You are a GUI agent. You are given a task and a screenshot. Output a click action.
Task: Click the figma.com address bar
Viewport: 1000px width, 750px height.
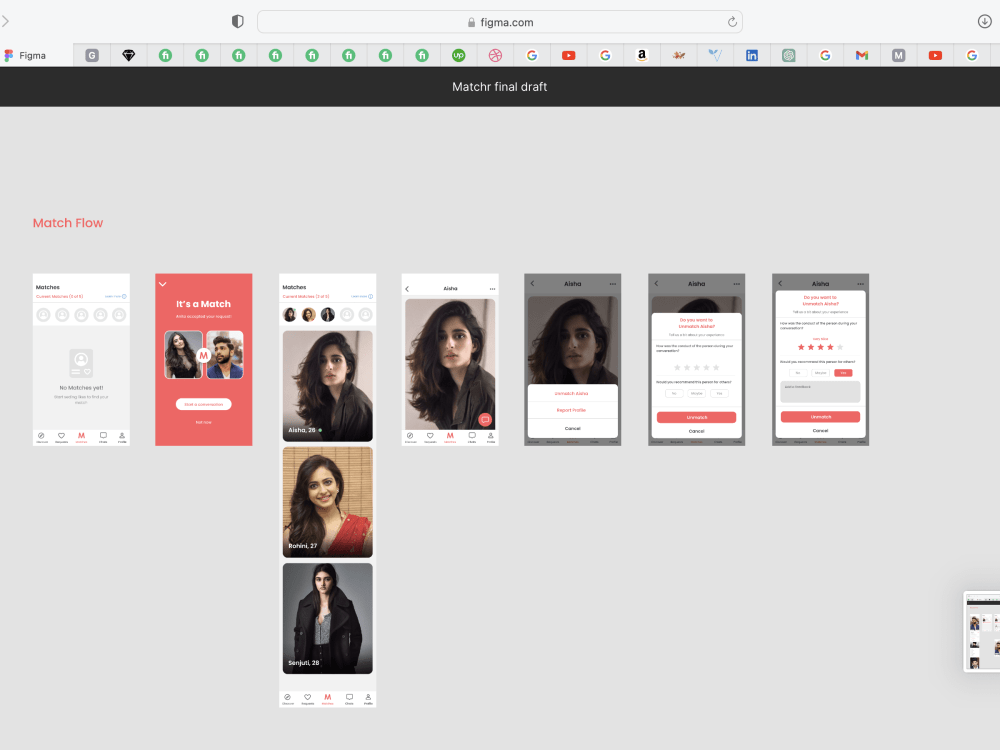(499, 22)
